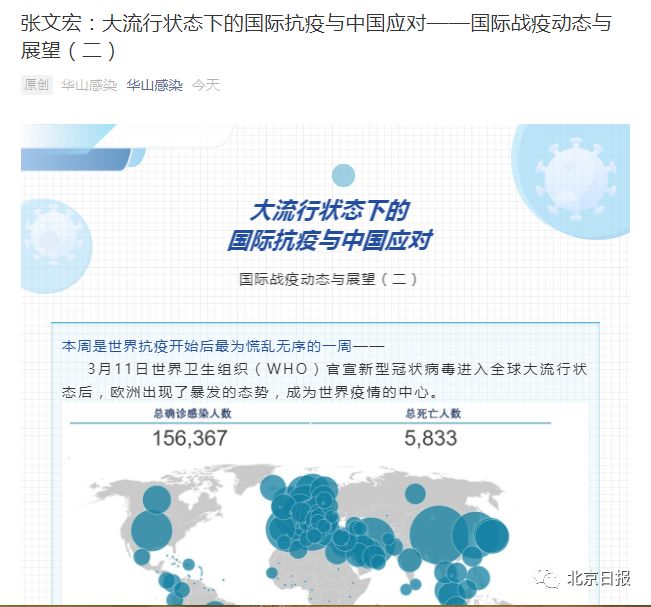The image size is (651, 607).
Task: Click the subtitle 国际战疫动态与展望（二）
Action: tap(328, 279)
